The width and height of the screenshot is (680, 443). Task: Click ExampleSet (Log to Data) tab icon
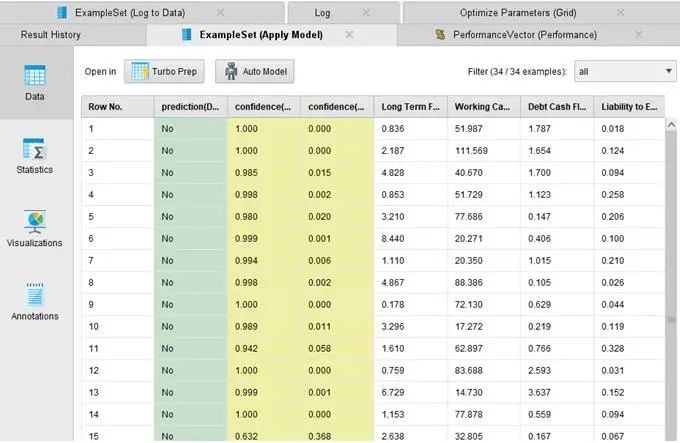tap(62, 13)
